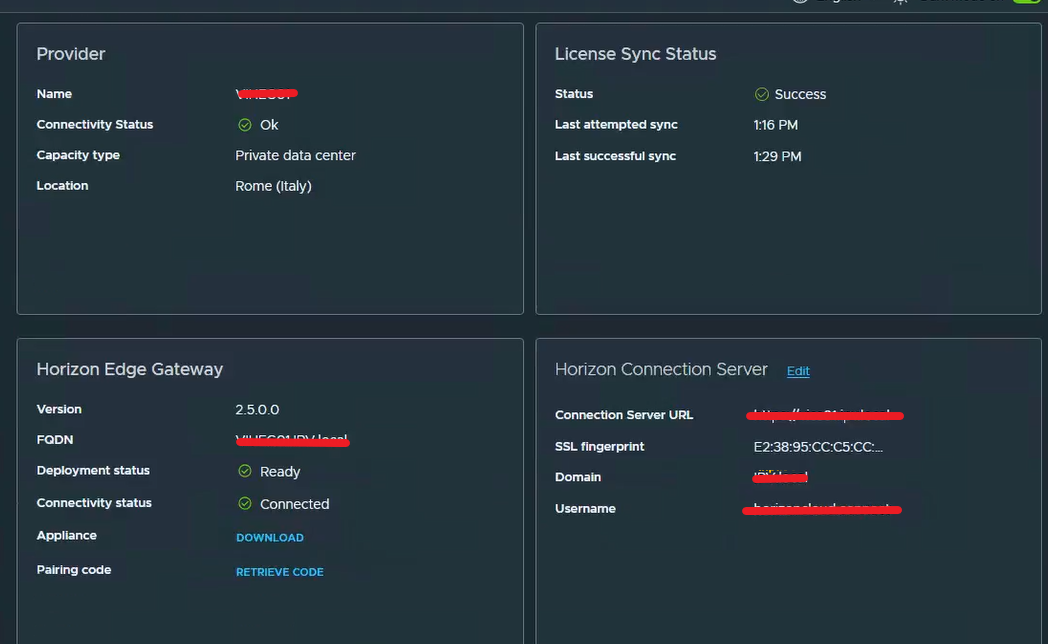The width and height of the screenshot is (1048, 644).
Task: Select the Horizon Edge Gateway heading
Action: coord(130,369)
